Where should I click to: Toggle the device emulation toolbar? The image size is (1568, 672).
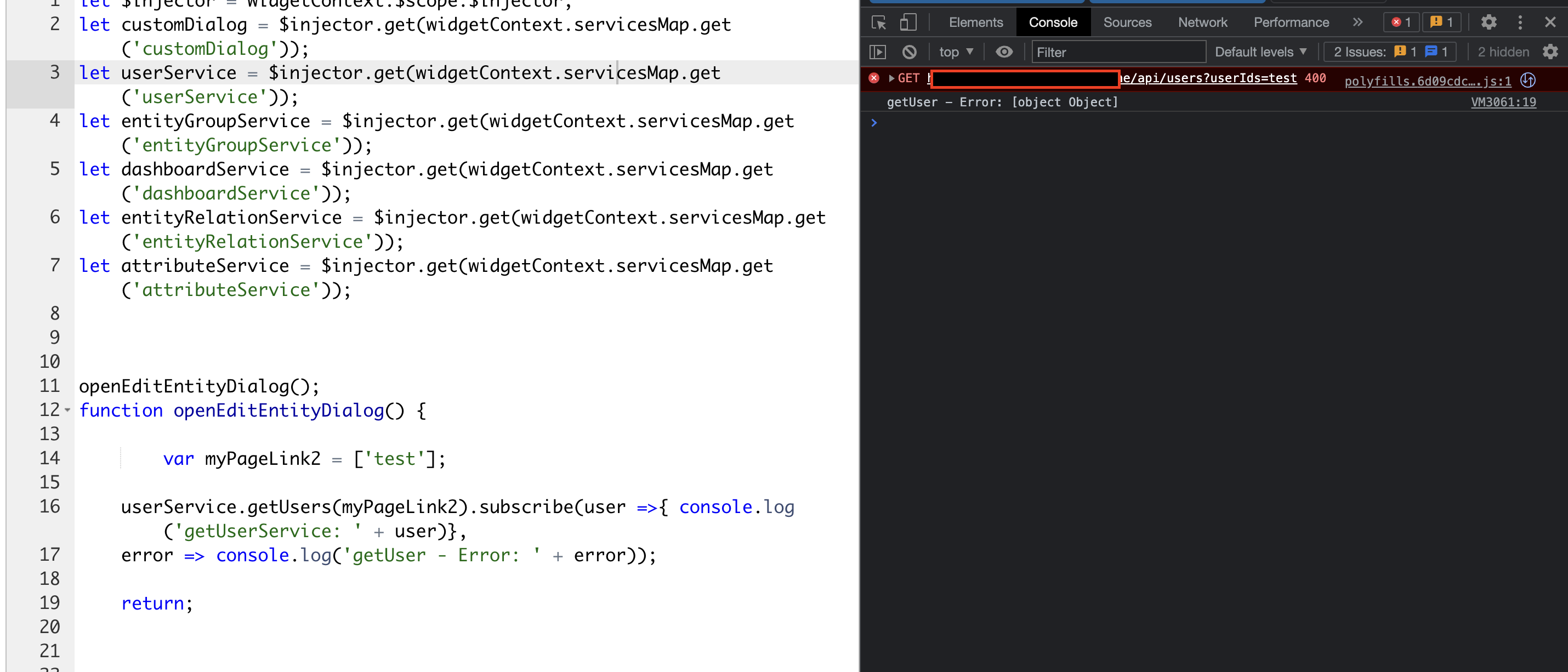point(908,22)
